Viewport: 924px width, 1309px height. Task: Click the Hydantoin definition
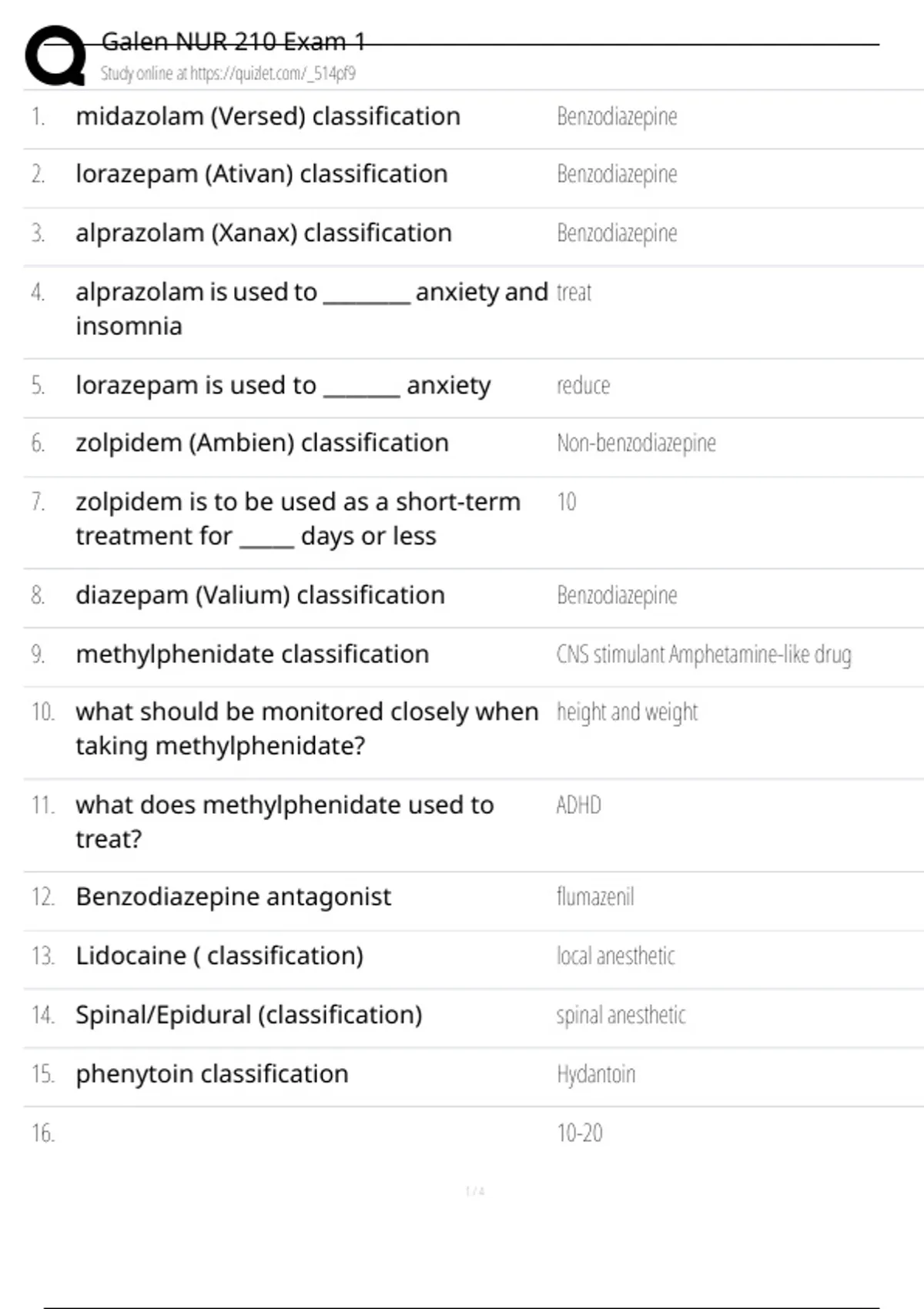coord(596,1074)
